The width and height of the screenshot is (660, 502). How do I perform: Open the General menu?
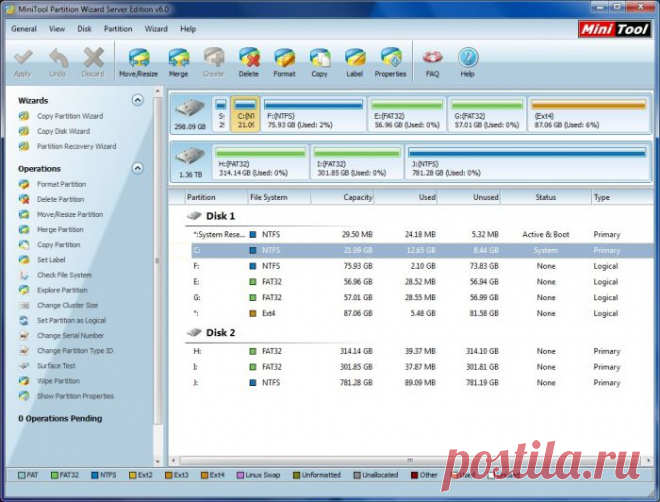pos(24,29)
